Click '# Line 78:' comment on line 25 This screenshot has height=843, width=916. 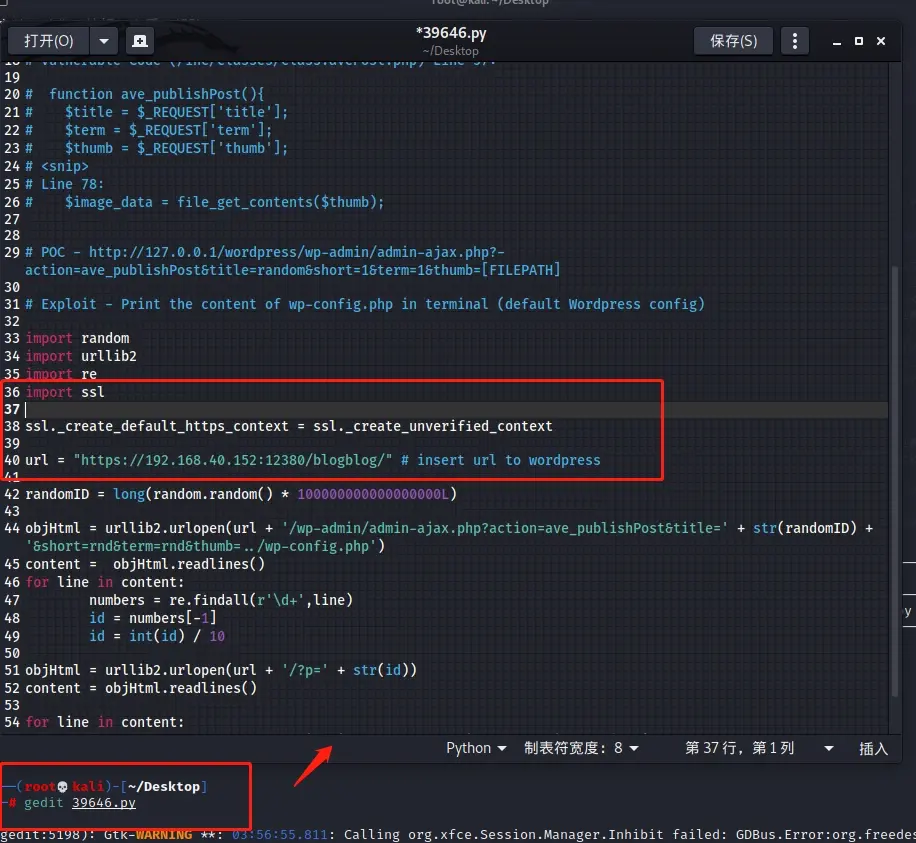pos(64,185)
